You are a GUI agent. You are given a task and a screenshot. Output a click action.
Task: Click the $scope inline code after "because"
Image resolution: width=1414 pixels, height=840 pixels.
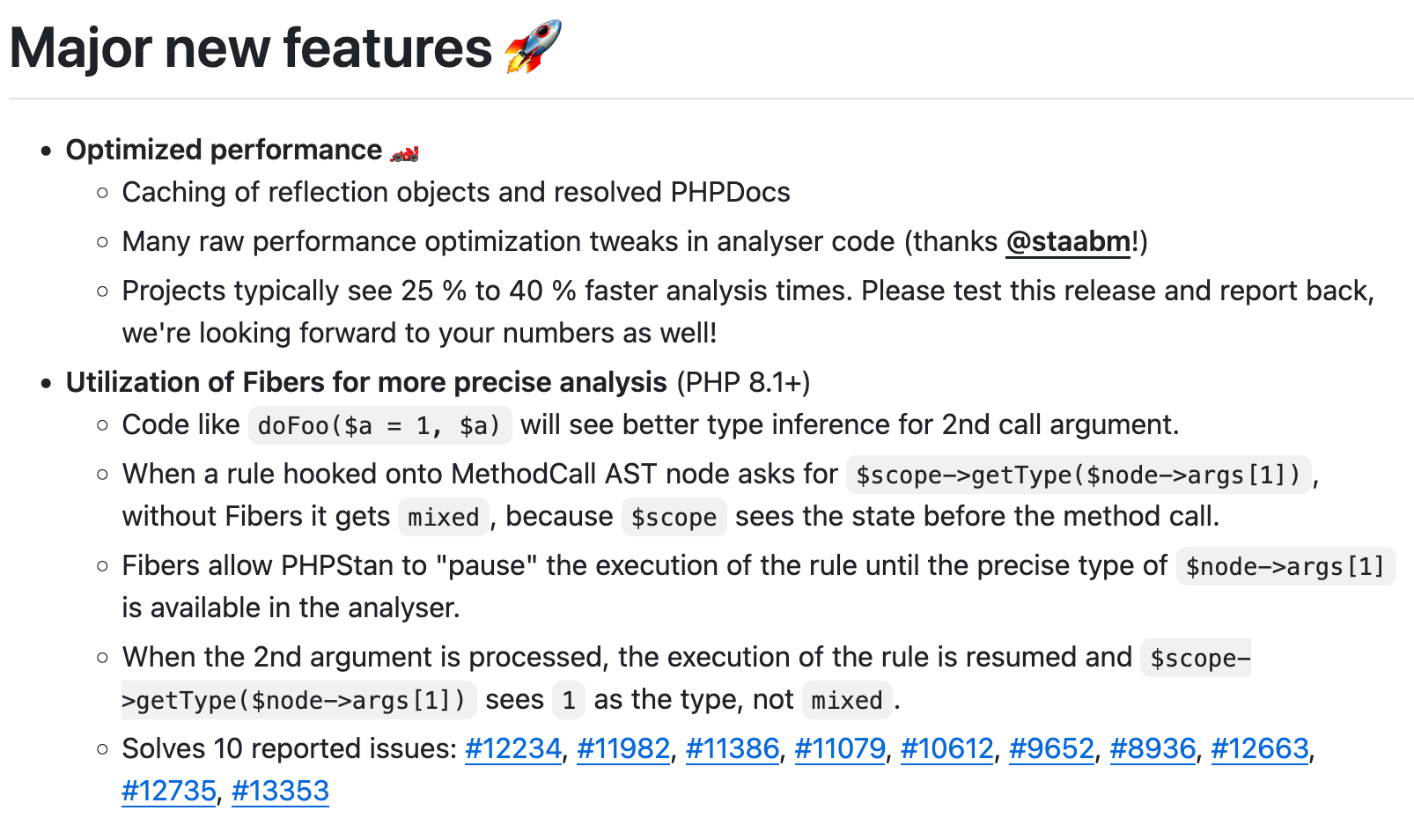(674, 517)
